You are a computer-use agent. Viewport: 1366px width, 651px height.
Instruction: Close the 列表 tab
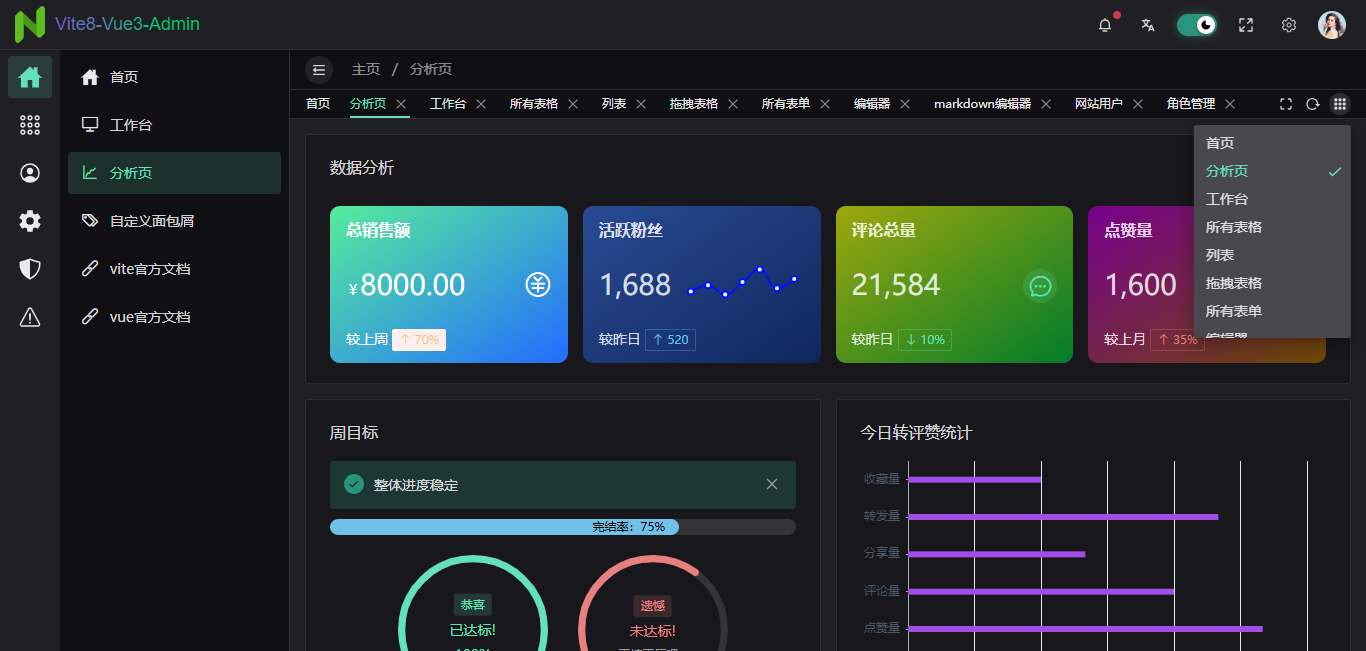(x=641, y=104)
